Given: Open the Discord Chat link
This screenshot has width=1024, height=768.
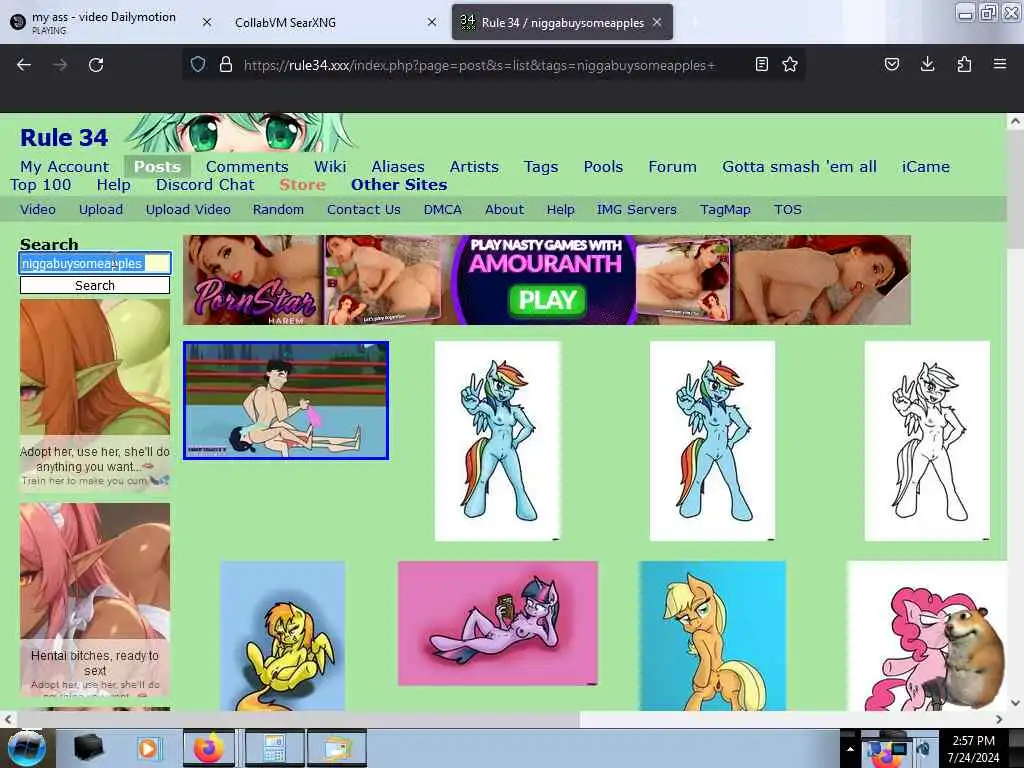Looking at the screenshot, I should tap(205, 185).
